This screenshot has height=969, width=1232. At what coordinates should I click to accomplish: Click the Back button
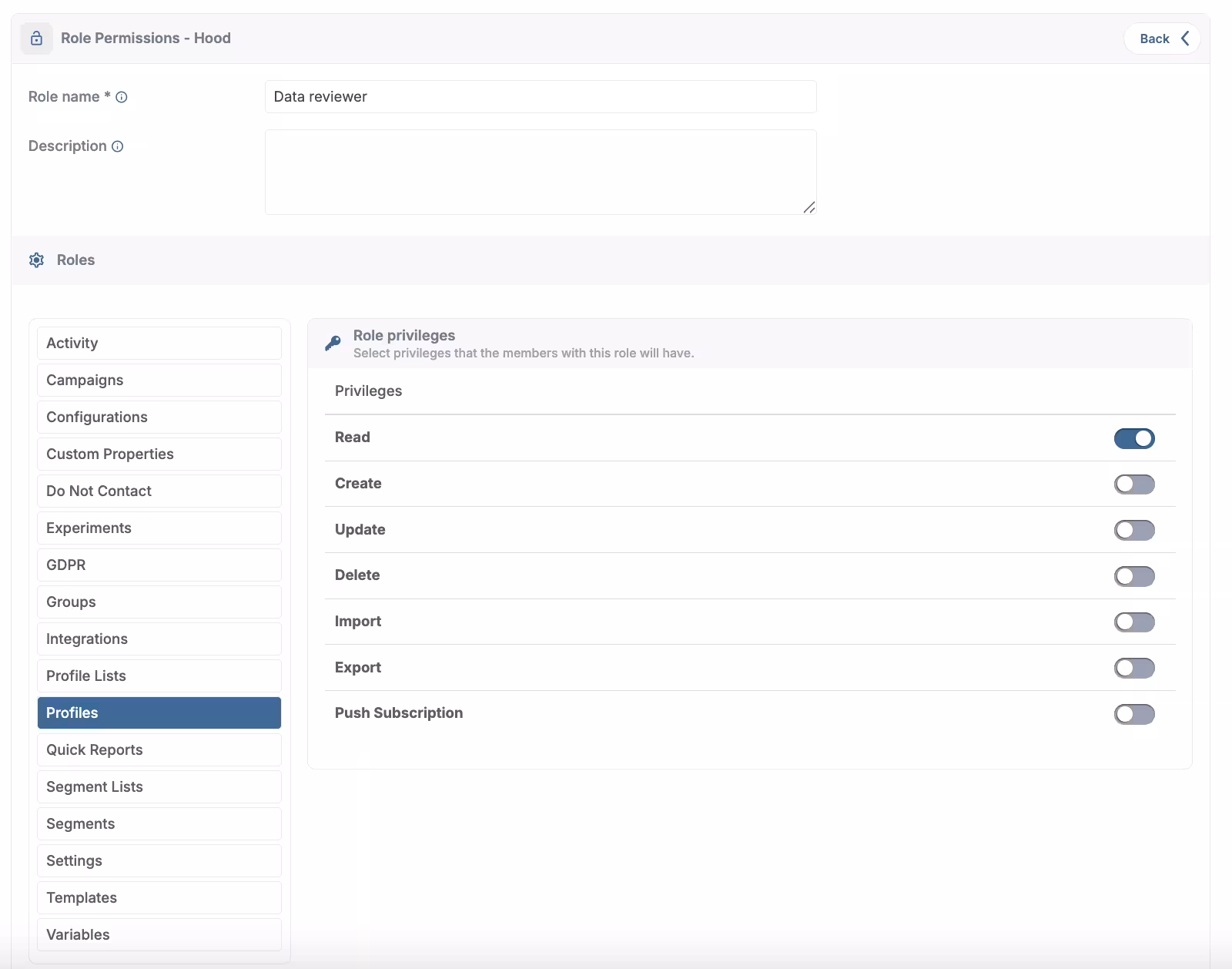[x=1153, y=38]
